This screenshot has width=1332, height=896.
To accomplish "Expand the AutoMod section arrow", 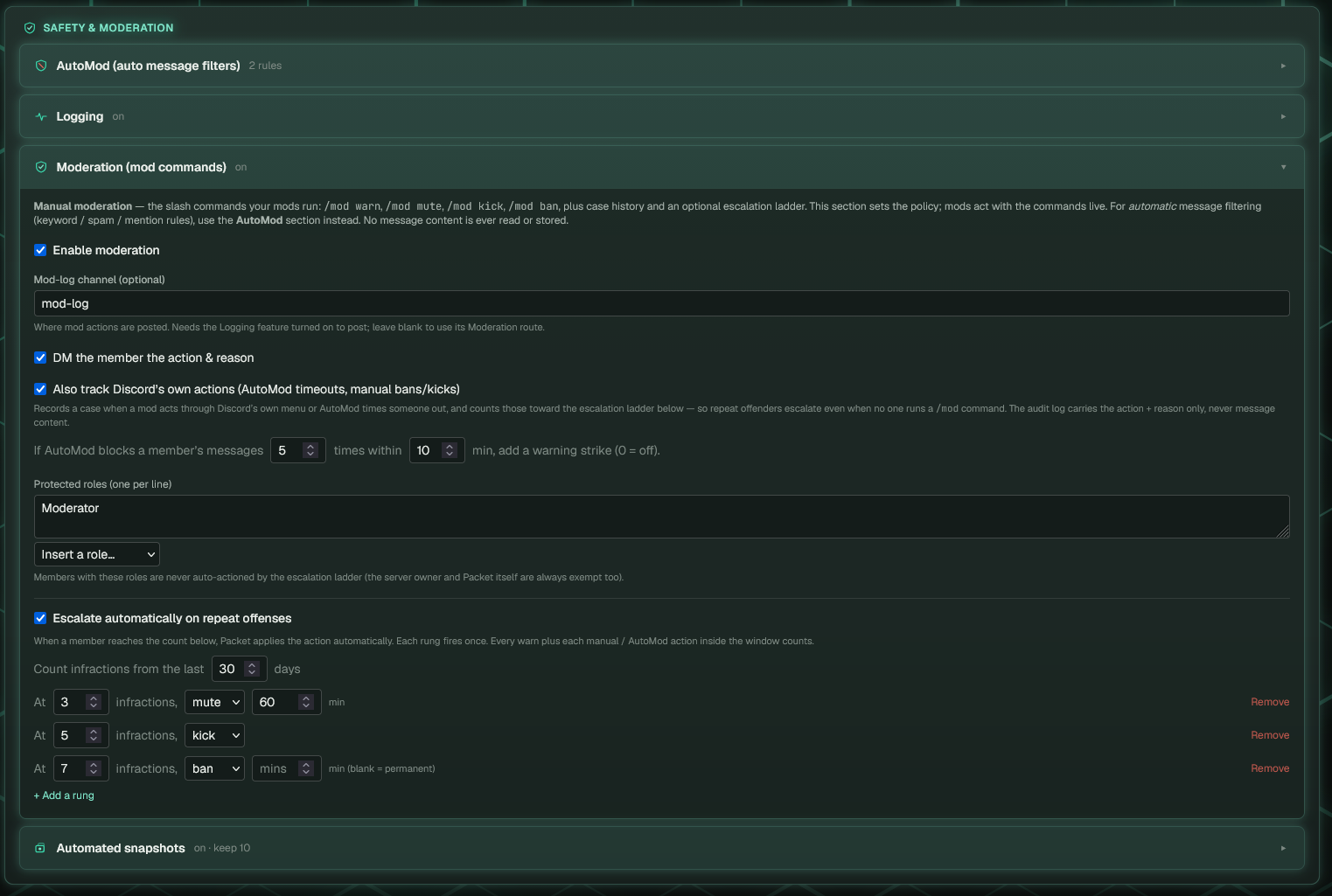I will [x=1283, y=66].
